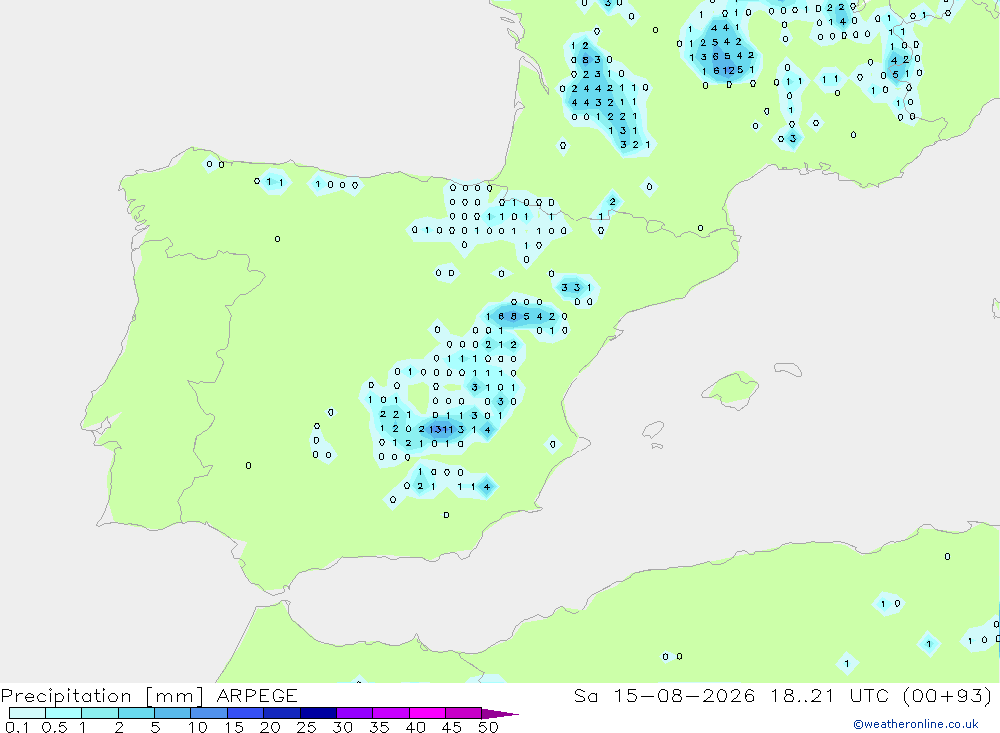Choose the 40–45 mm magenta legend swatch
The height and width of the screenshot is (733, 1000).
(x=427, y=713)
